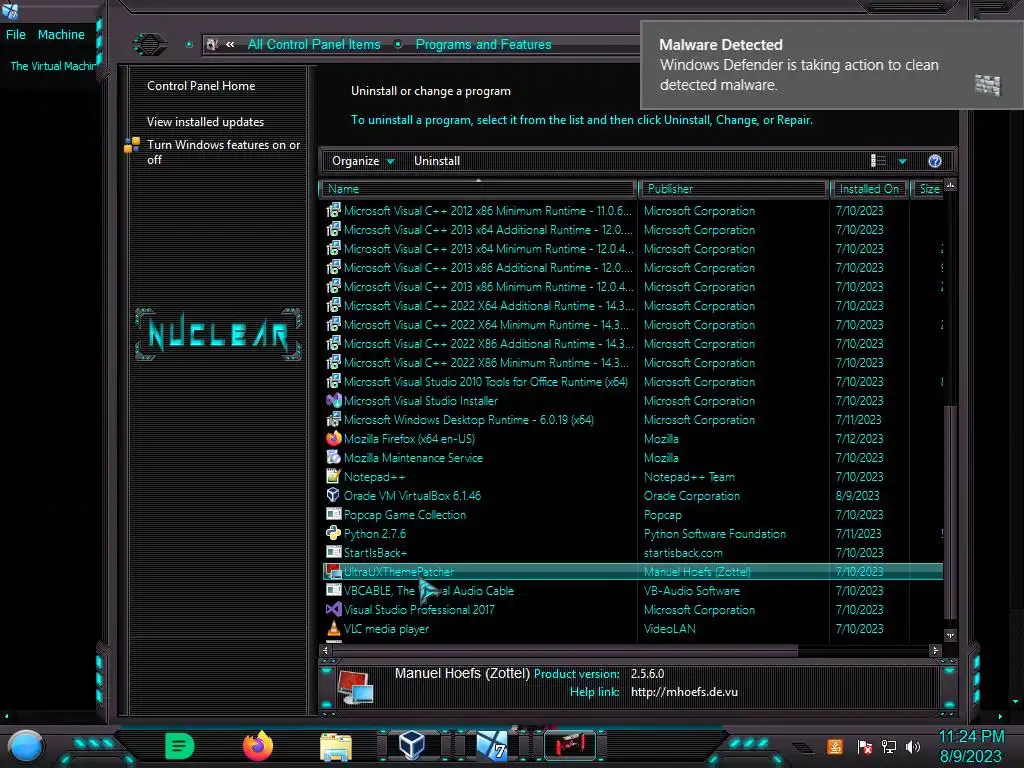Click the Microsoft Windows Desktop Runtime icon
Screen dimensions: 1024x768
click(334, 419)
